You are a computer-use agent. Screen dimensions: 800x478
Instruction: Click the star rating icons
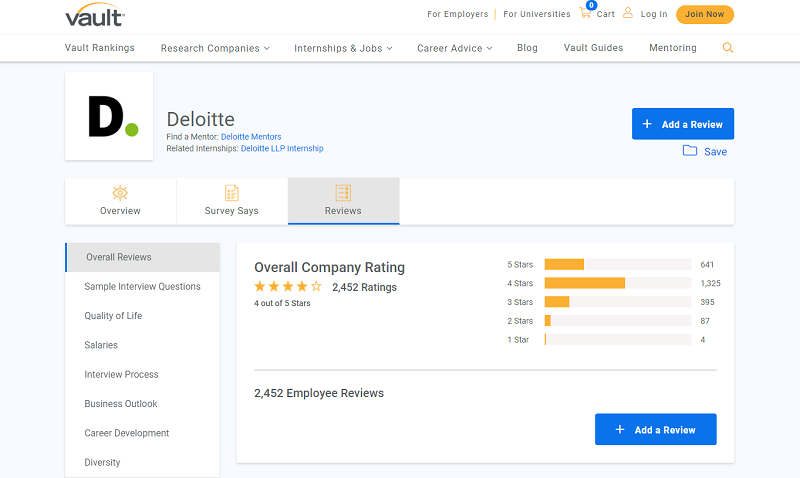288,286
